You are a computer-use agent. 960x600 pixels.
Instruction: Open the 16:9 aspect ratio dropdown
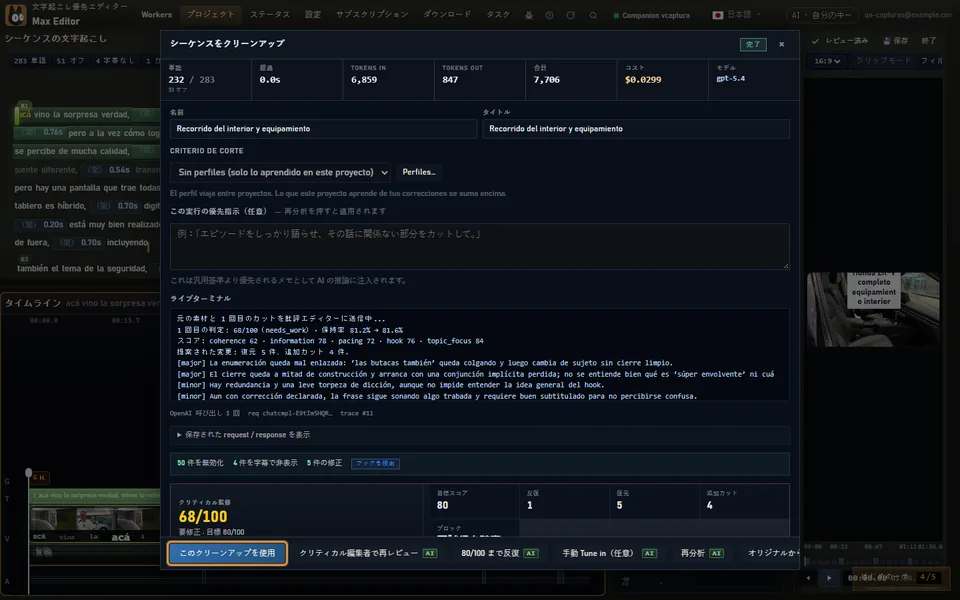(x=827, y=61)
